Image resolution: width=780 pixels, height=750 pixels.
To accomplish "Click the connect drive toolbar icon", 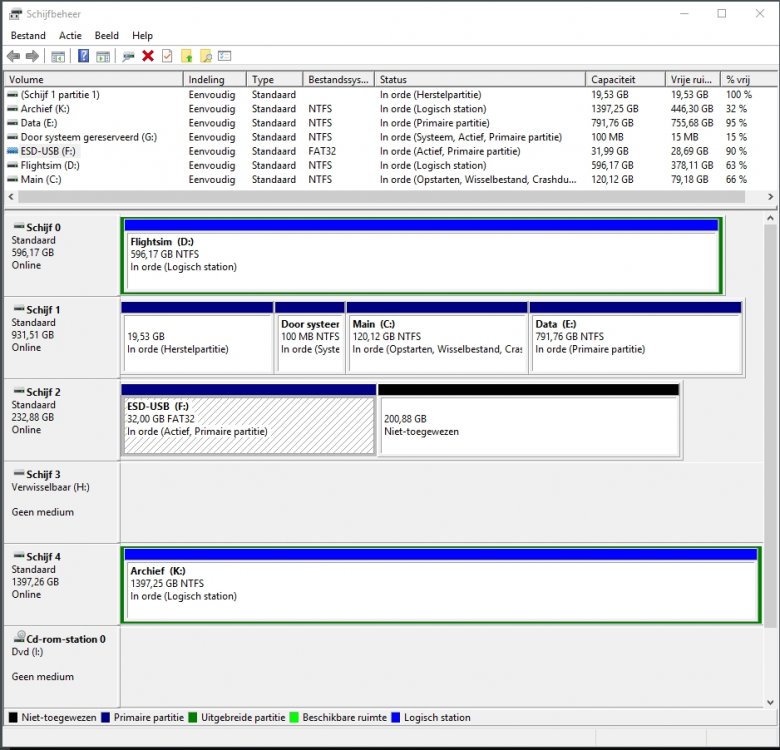I will click(x=128, y=56).
